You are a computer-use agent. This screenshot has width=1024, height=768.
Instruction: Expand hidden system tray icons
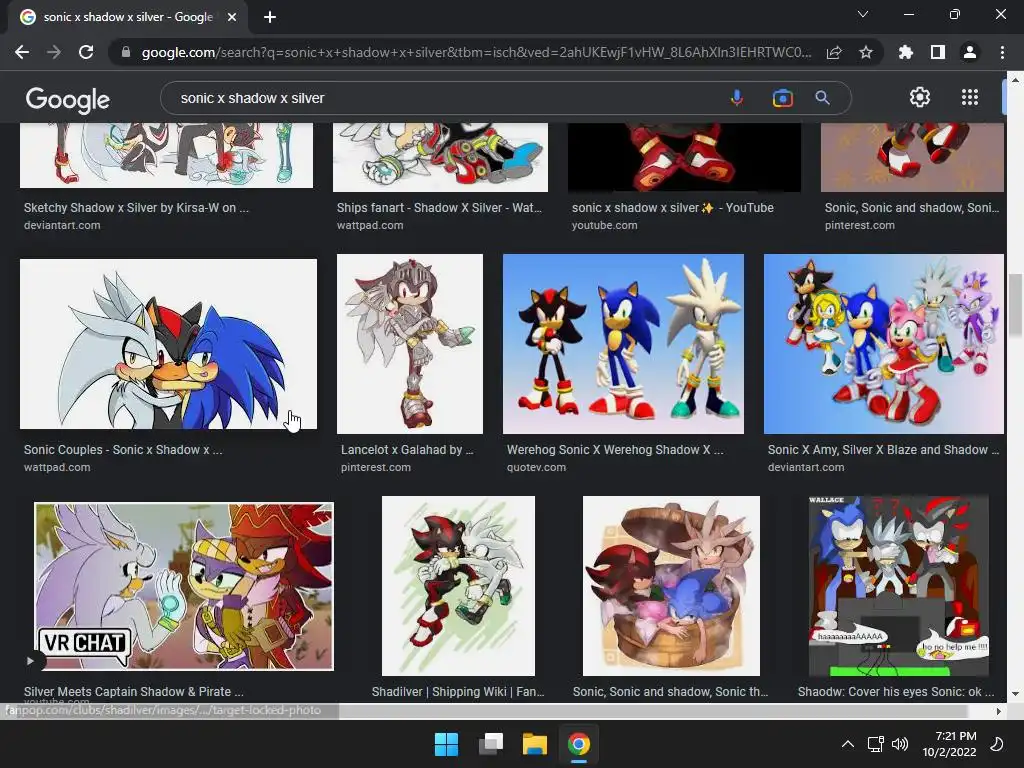848,744
